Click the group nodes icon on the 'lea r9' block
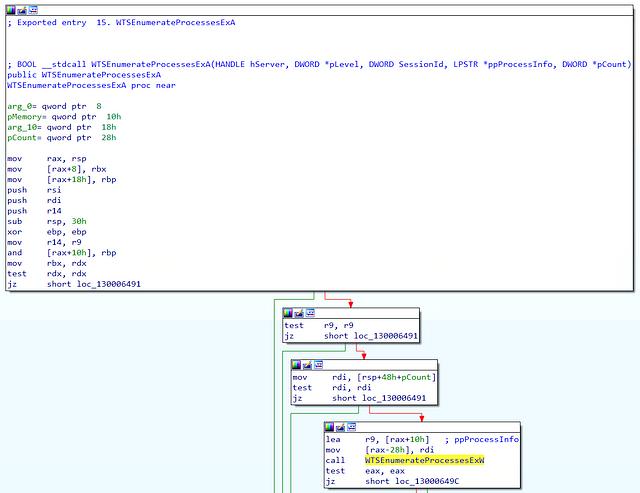This screenshot has width=640, height=493. point(351,427)
